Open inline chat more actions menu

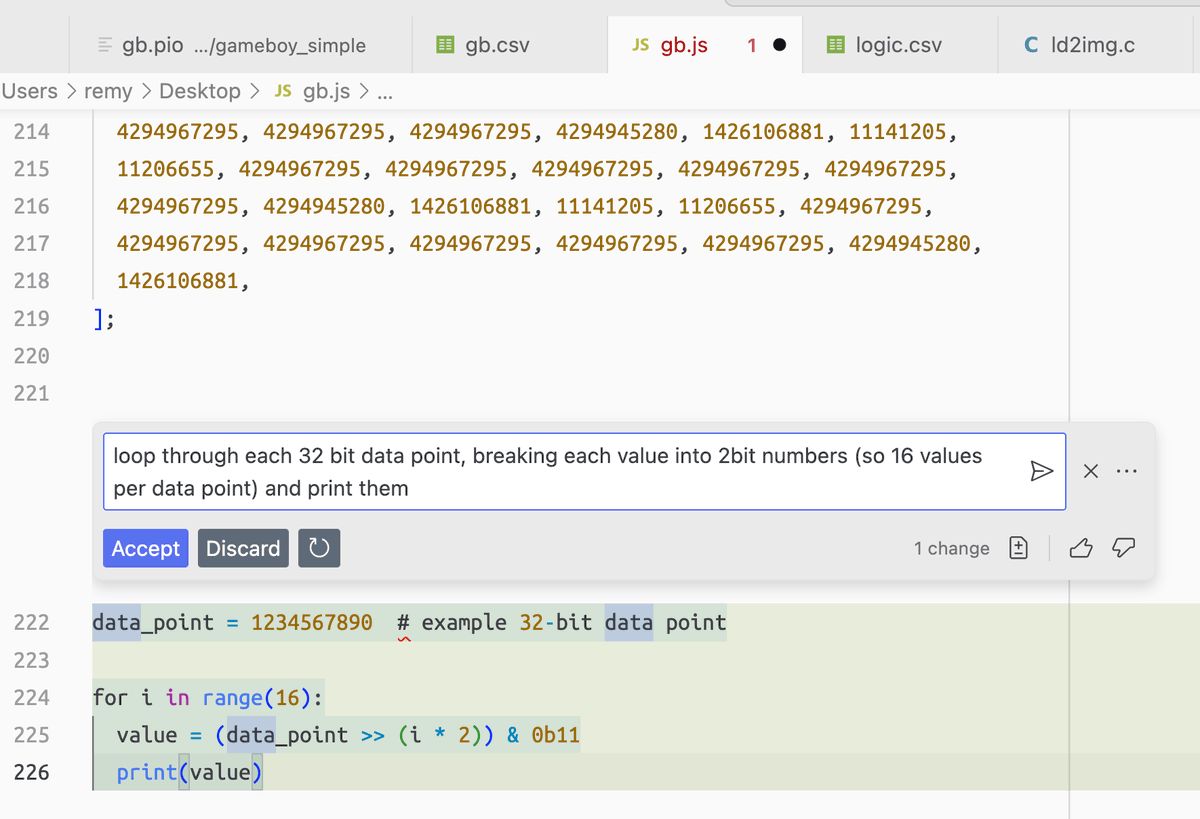point(1127,471)
